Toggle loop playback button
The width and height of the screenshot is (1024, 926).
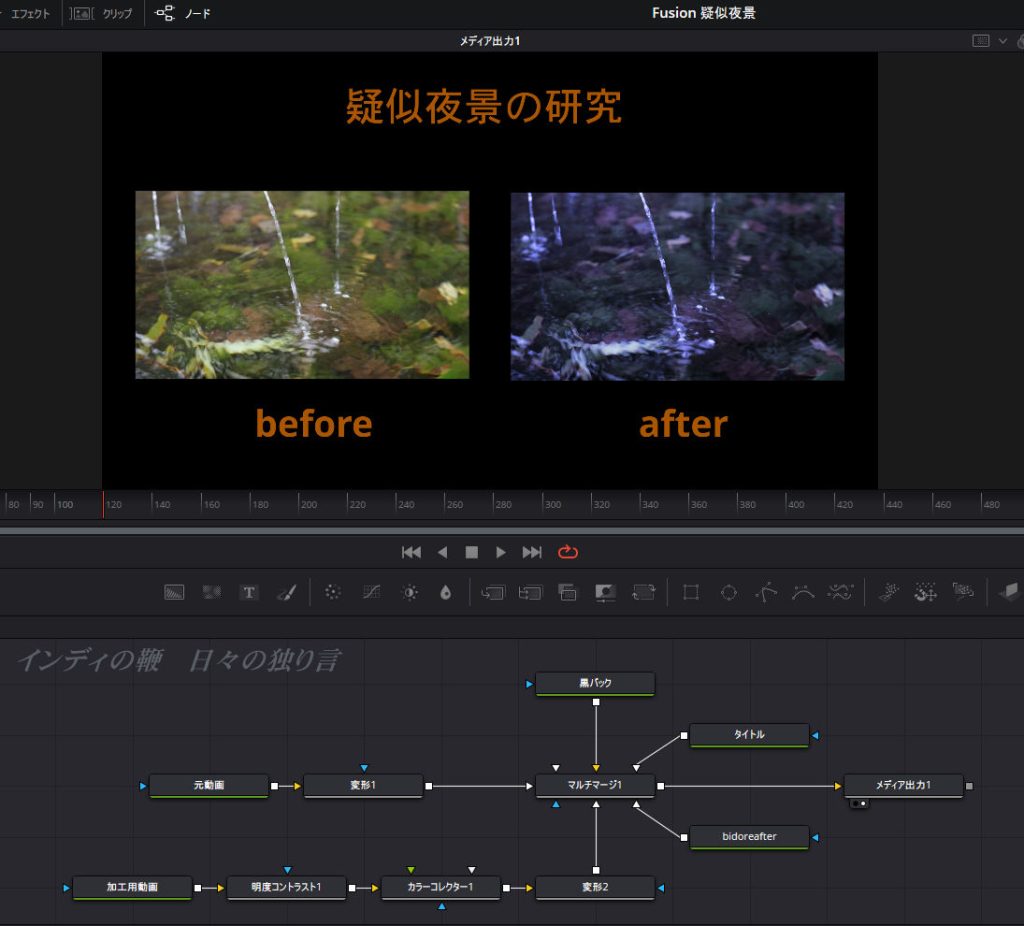click(x=568, y=552)
